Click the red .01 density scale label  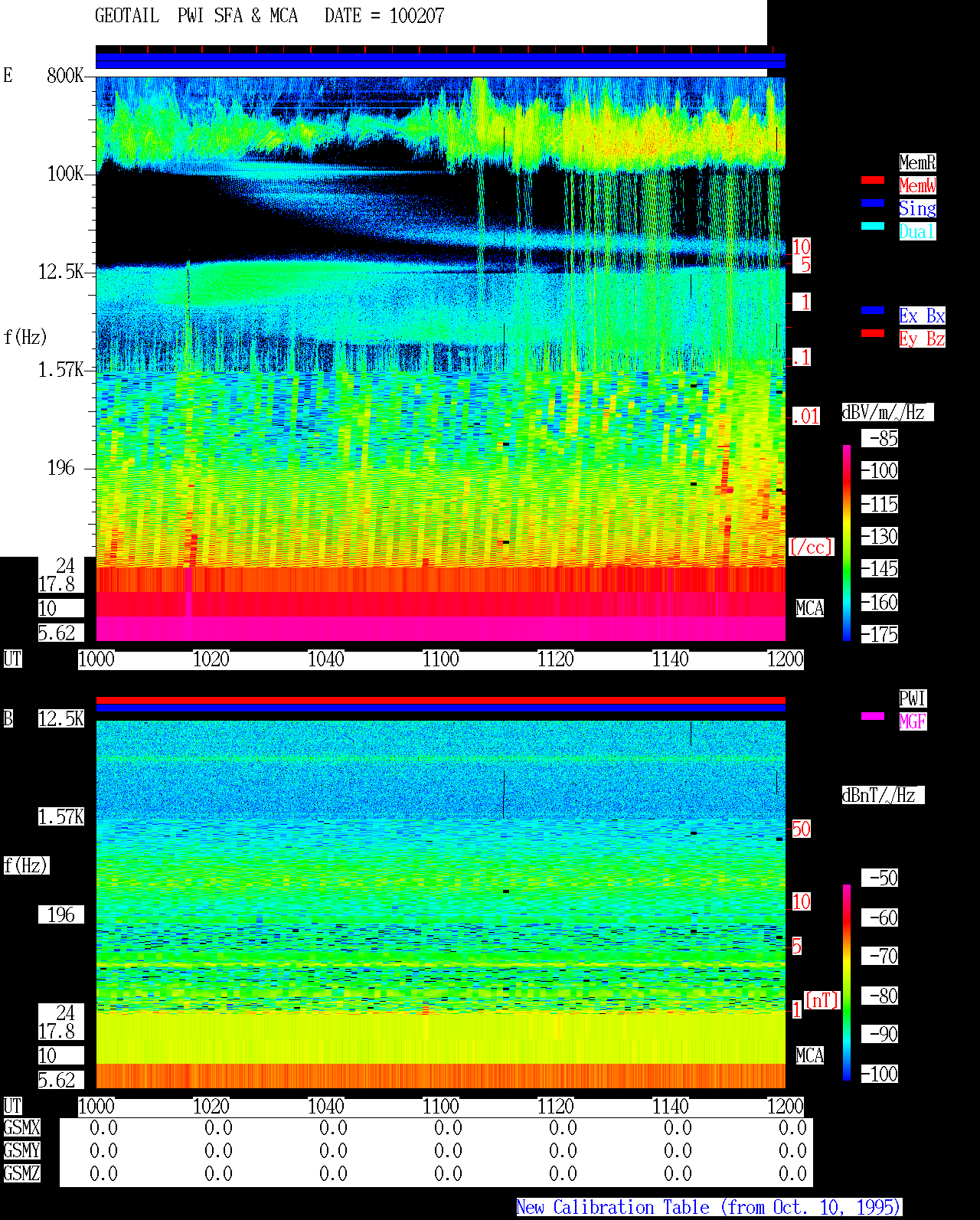pos(805,417)
